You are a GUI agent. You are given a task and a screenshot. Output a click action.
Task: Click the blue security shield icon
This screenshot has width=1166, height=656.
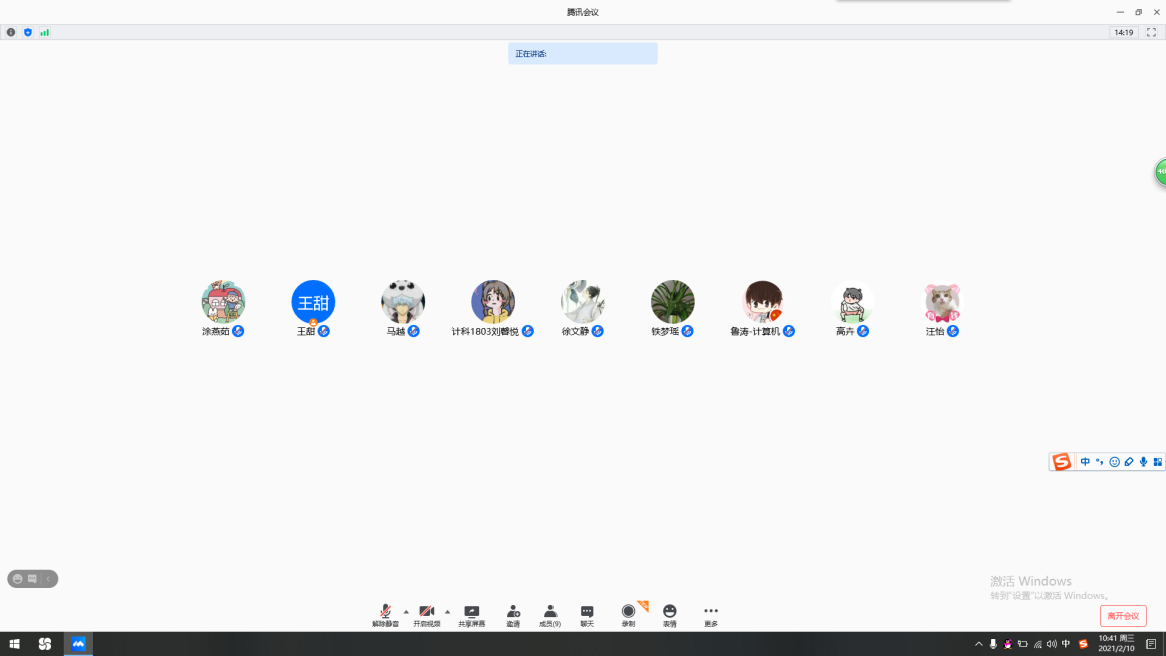point(28,32)
